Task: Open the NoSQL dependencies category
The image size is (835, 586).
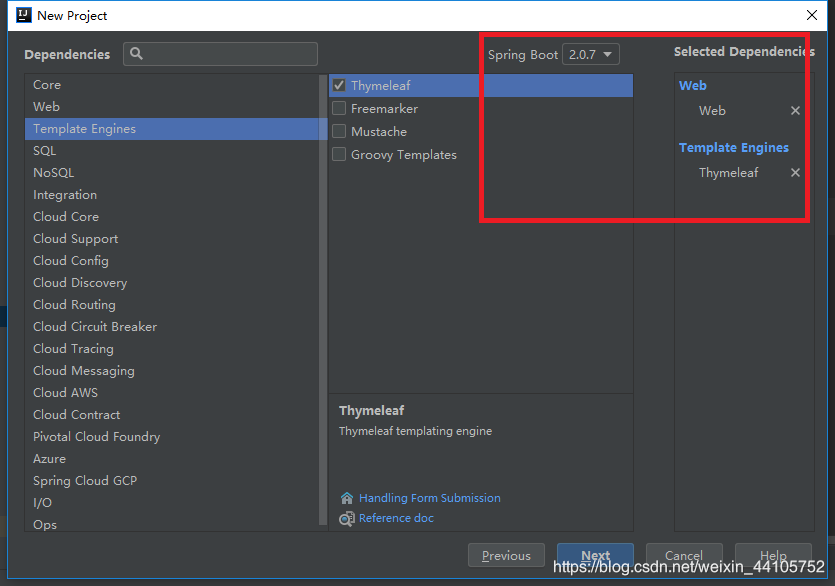Action: click(172, 173)
